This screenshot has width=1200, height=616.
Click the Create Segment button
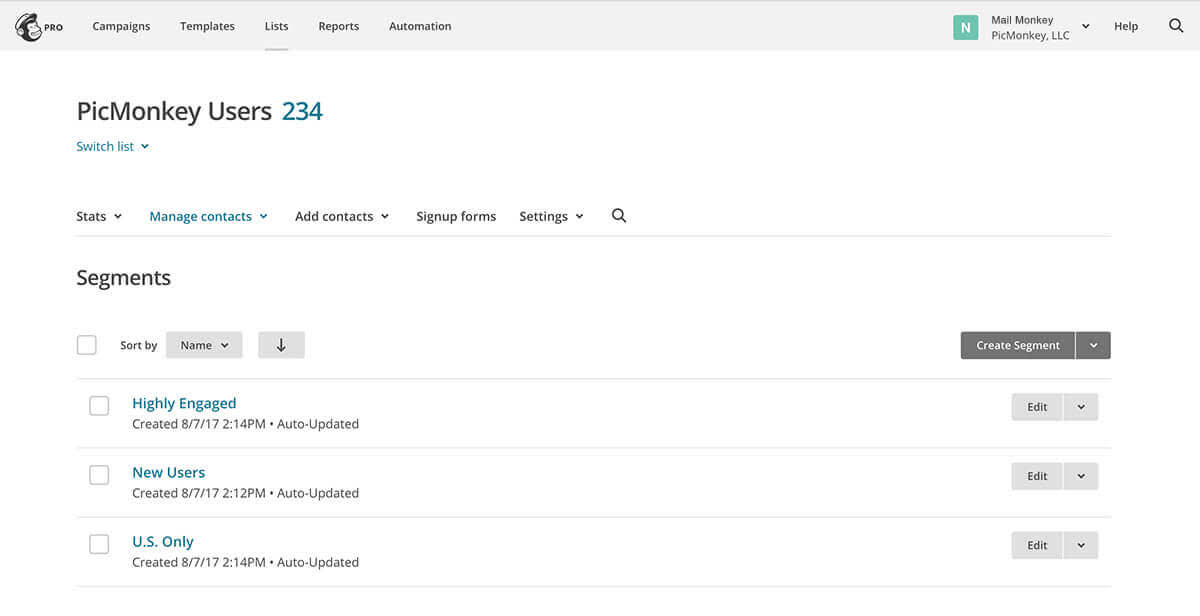tap(1018, 345)
